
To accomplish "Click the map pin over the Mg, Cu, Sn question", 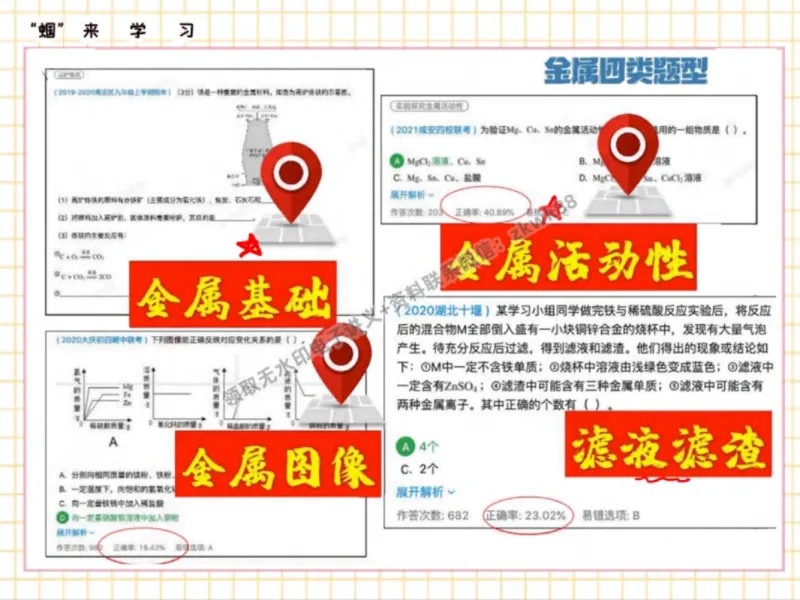I will 628,154.
